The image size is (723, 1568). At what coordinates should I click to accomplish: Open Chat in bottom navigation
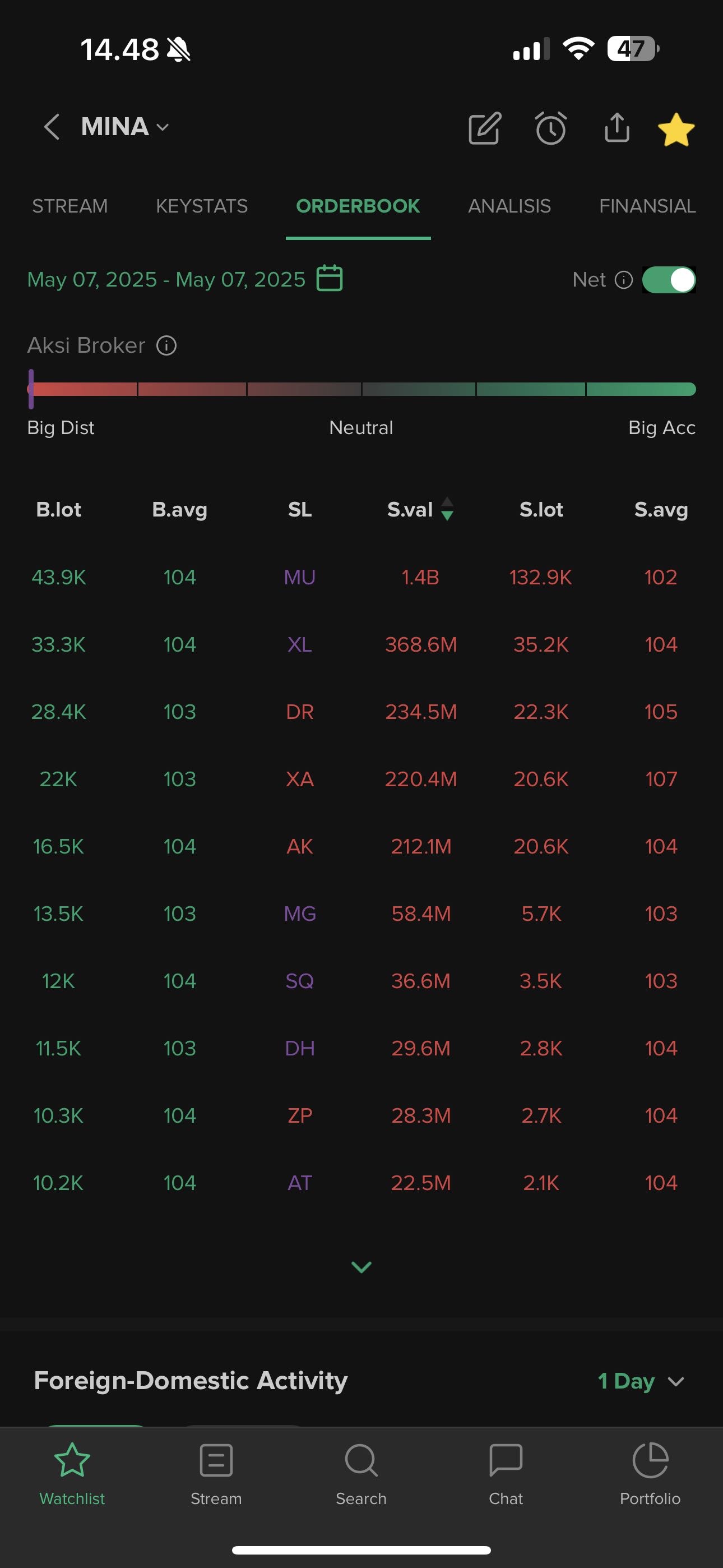click(506, 1473)
